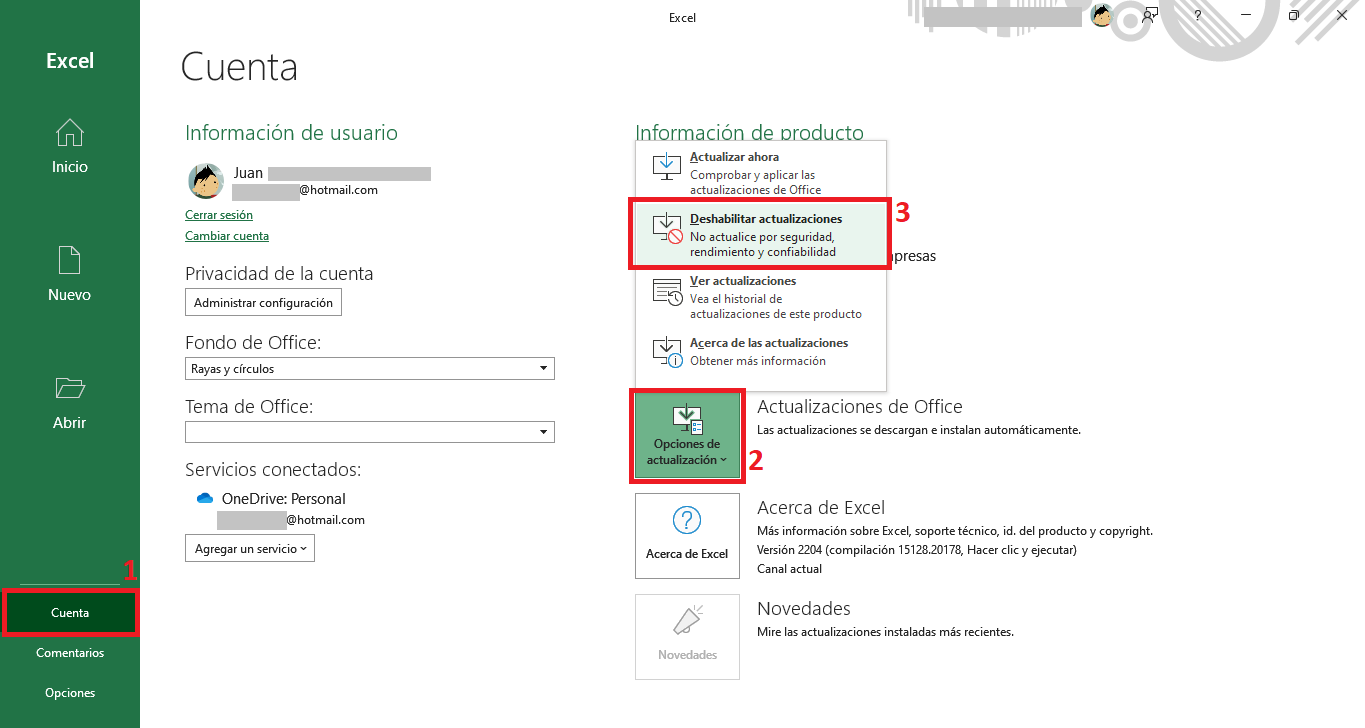The height and width of the screenshot is (728, 1365).
Task: Click the title bar profile avatar
Action: point(1102,15)
